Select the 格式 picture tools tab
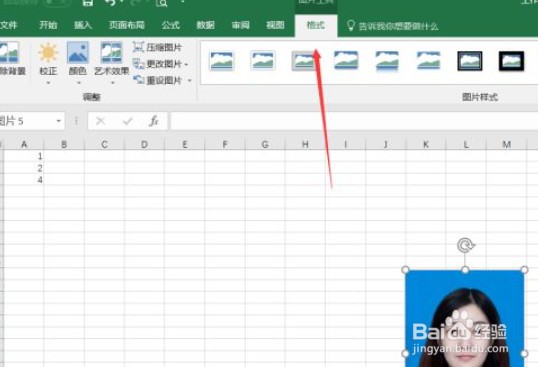The height and width of the screenshot is (367, 538). click(316, 25)
